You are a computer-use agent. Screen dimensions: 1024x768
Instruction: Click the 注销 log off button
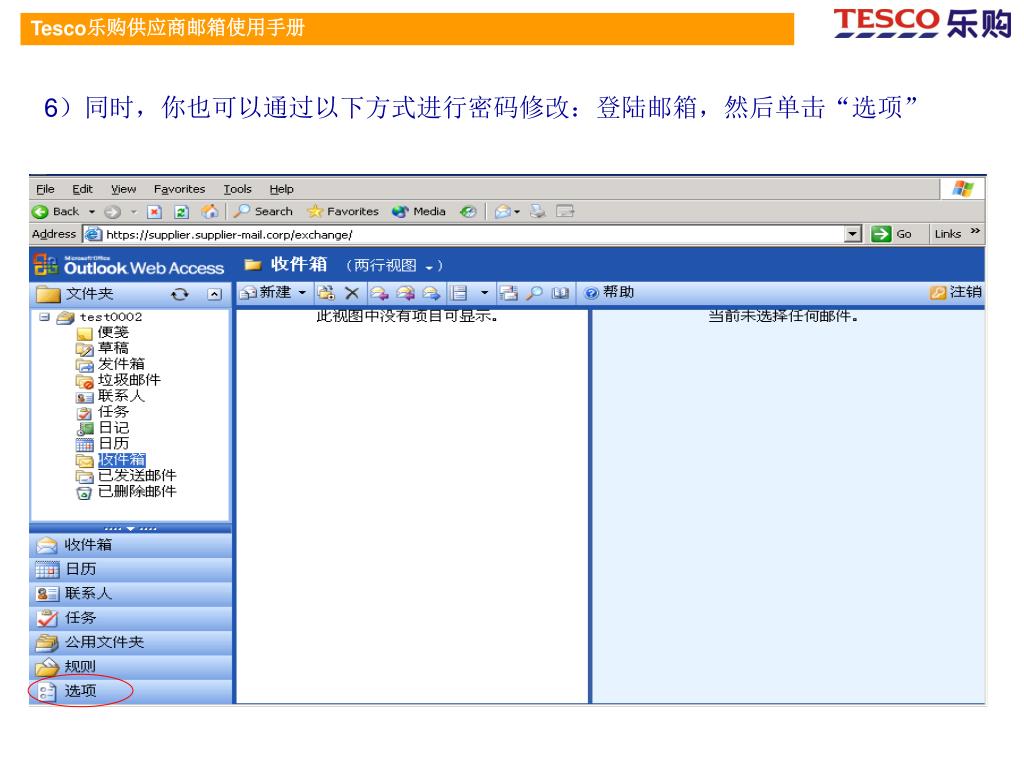tap(956, 293)
